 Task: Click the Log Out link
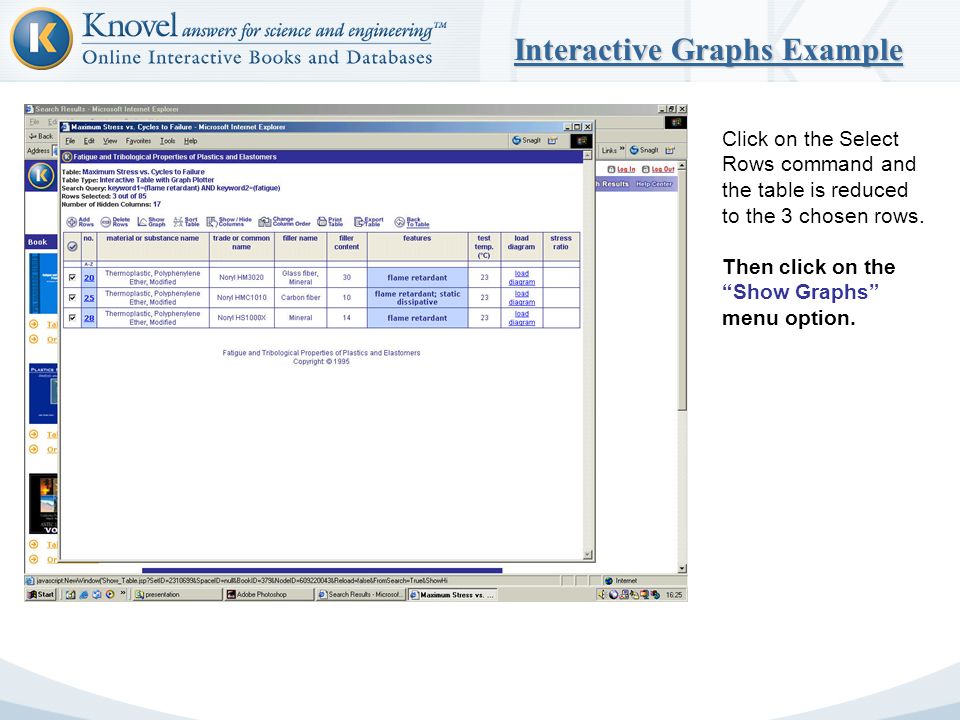click(x=658, y=169)
